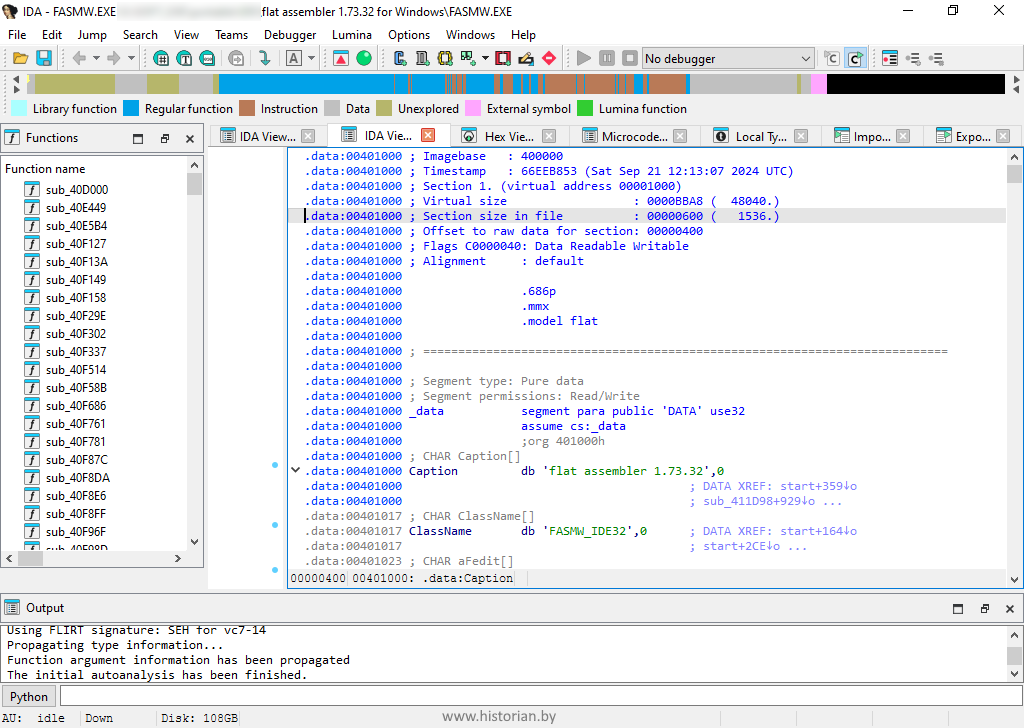Collapse the chevron beside the Caption line
This screenshot has height=728, width=1024.
click(295, 470)
